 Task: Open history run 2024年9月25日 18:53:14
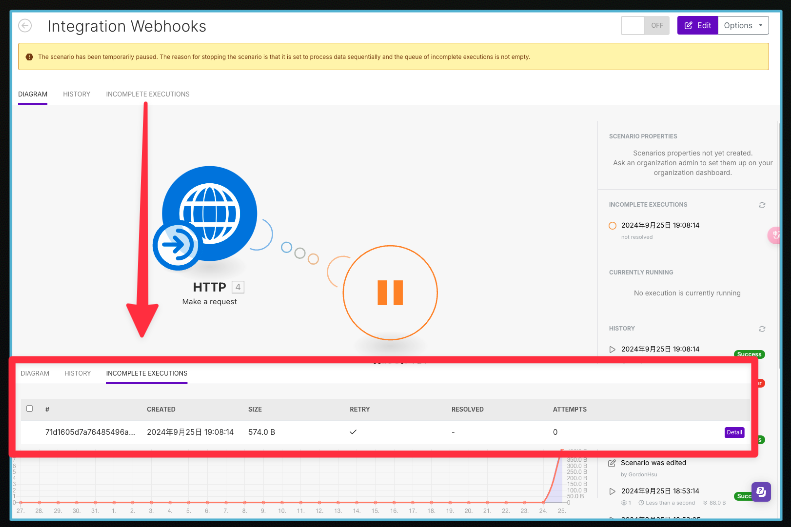tap(660, 491)
